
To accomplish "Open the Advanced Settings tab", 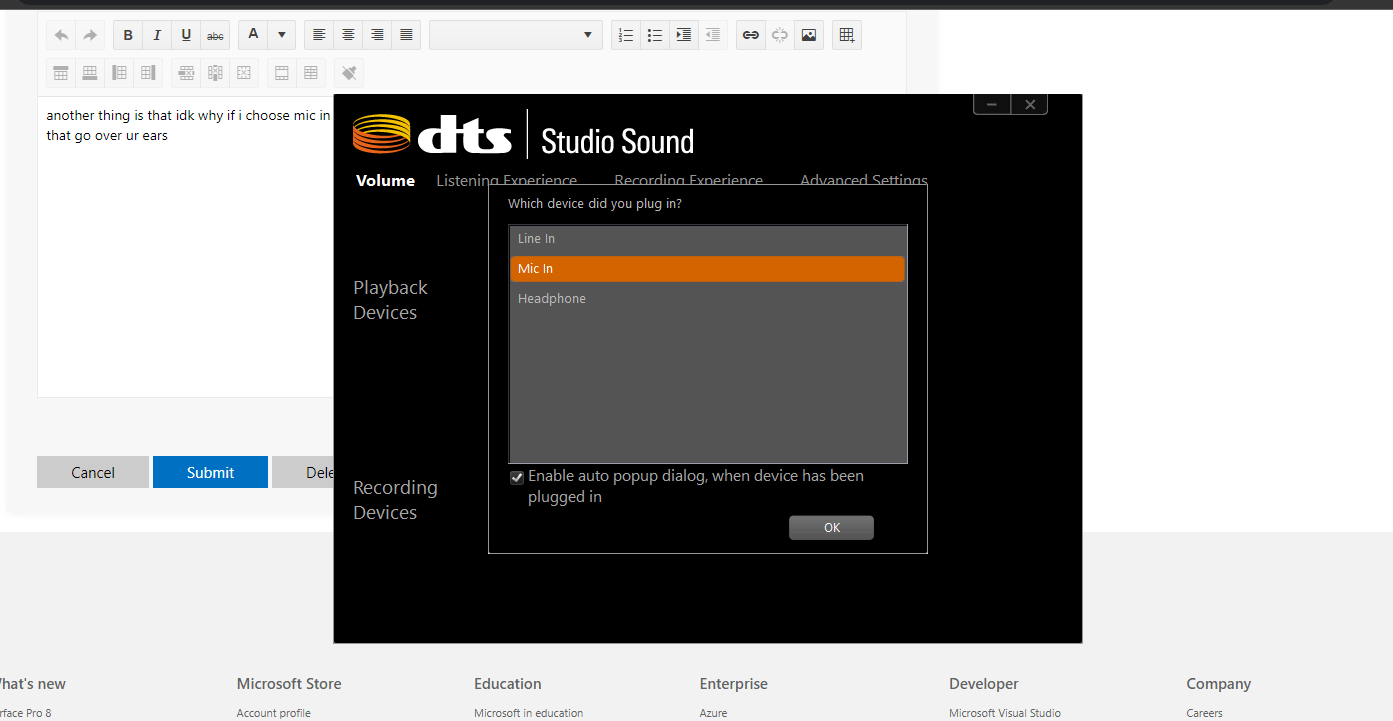I will click(x=864, y=181).
